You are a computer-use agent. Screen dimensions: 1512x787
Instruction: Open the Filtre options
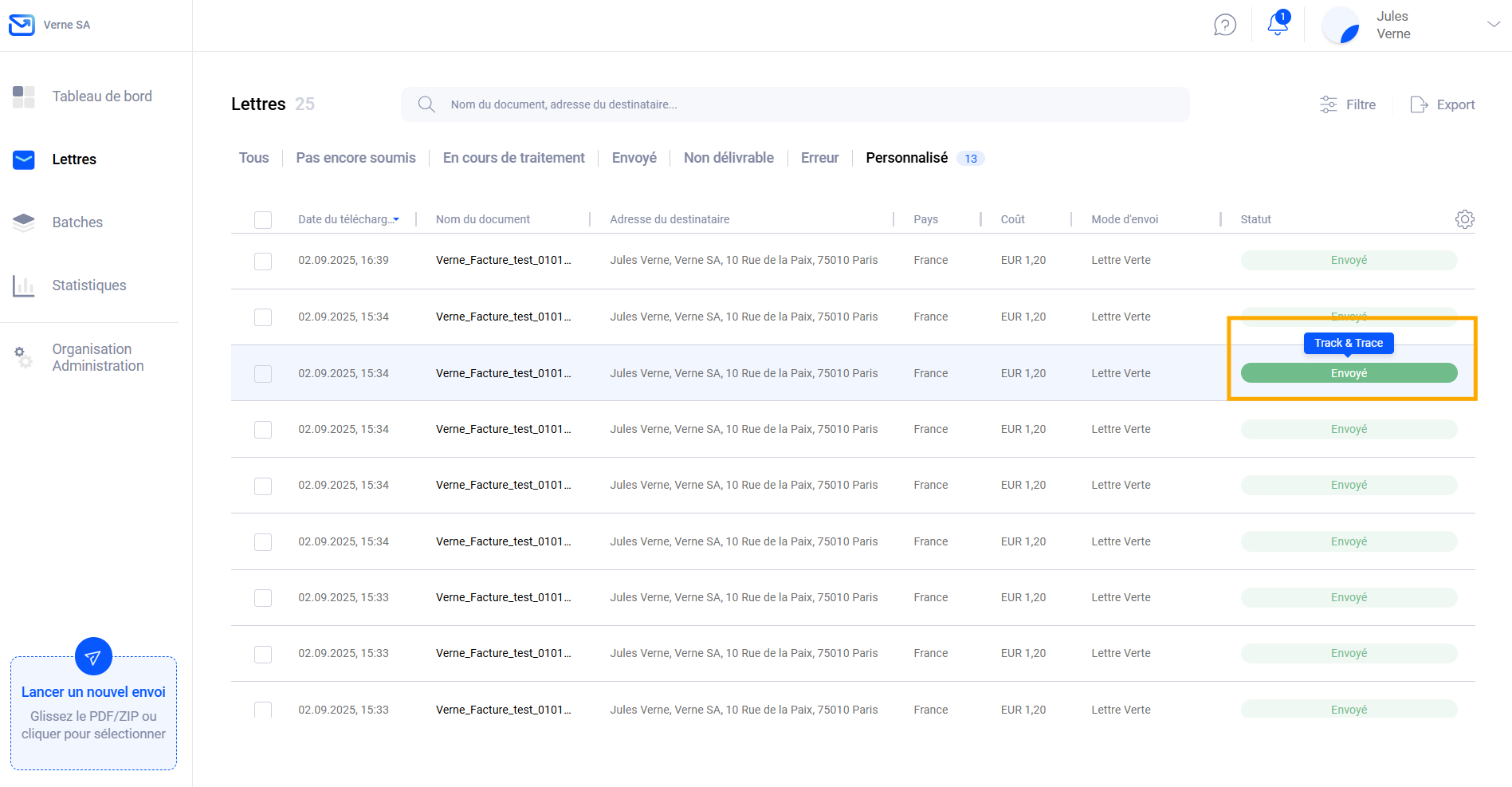[1348, 104]
